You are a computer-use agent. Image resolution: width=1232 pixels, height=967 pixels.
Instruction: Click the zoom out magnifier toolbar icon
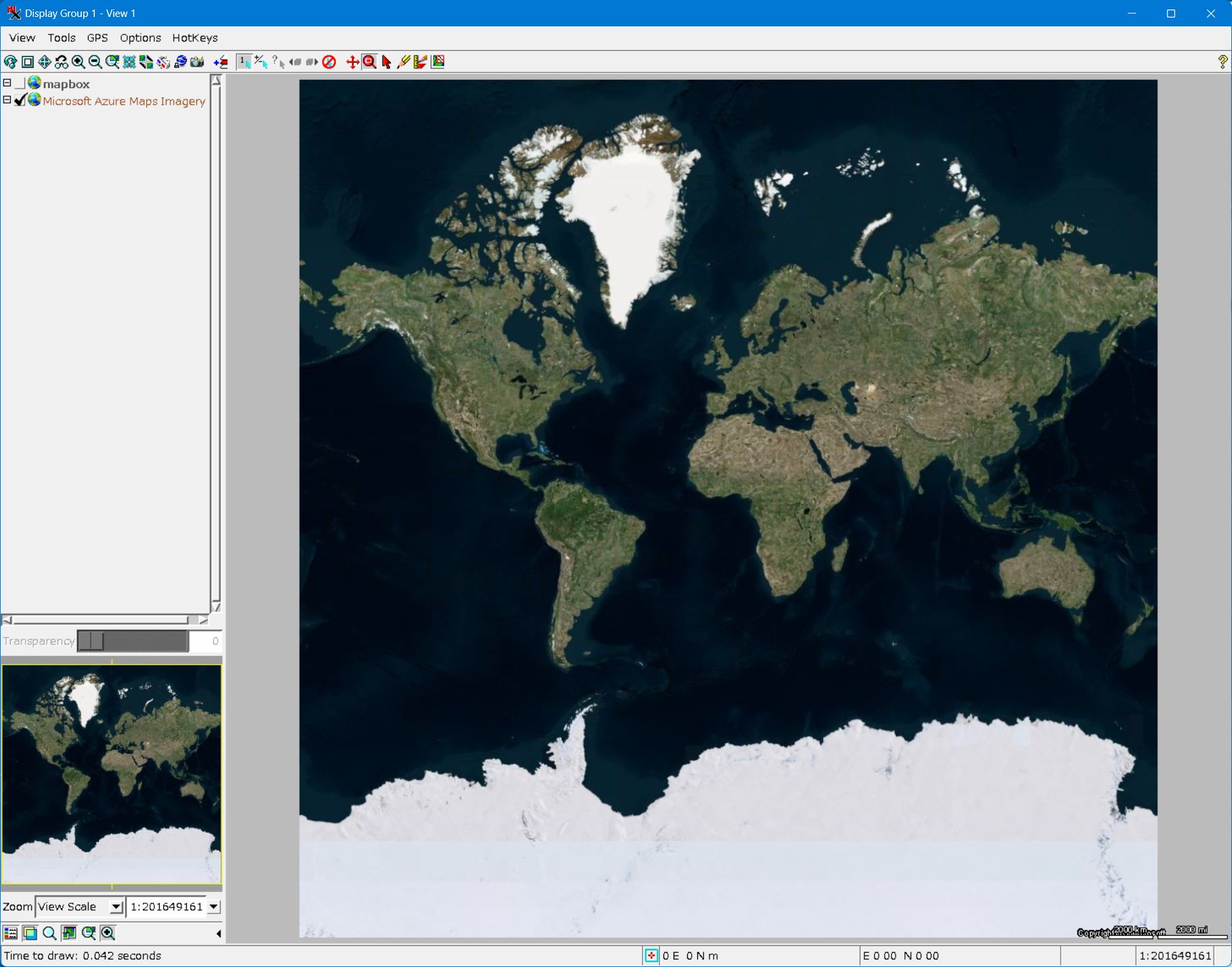(95, 62)
